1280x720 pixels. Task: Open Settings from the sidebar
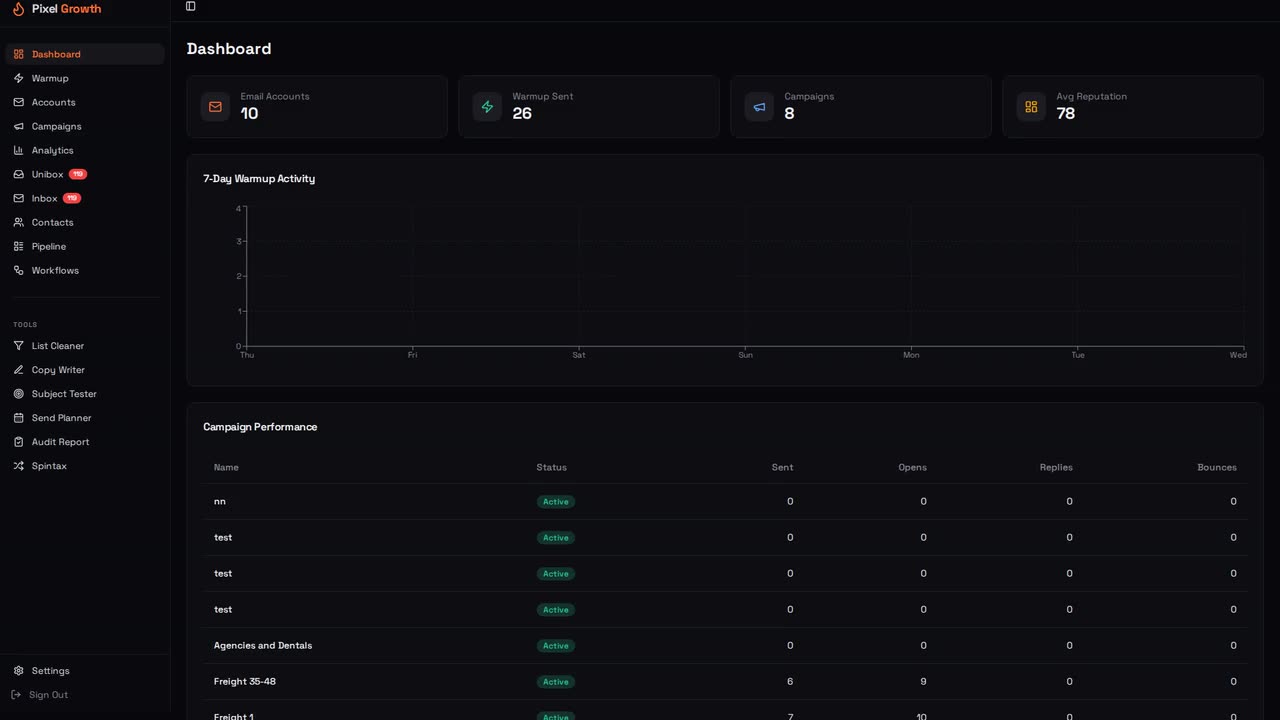85,671
